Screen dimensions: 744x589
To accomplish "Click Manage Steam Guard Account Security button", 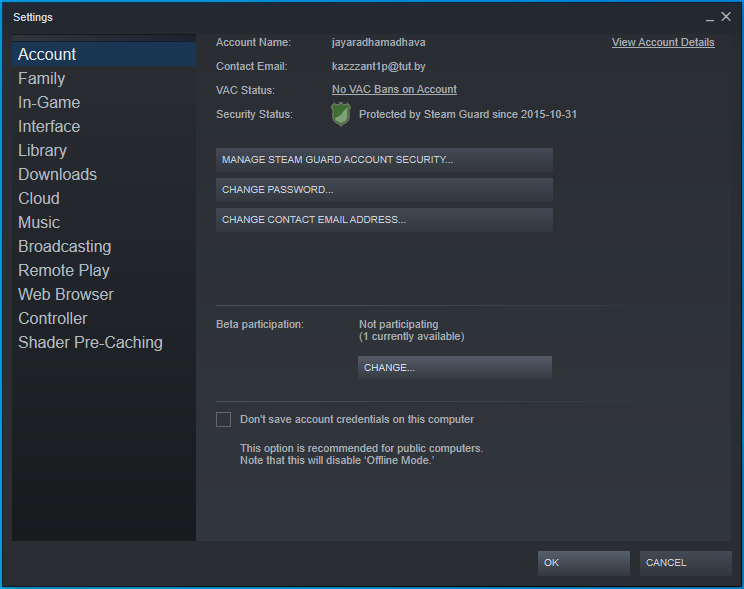I will pyautogui.click(x=384, y=159).
